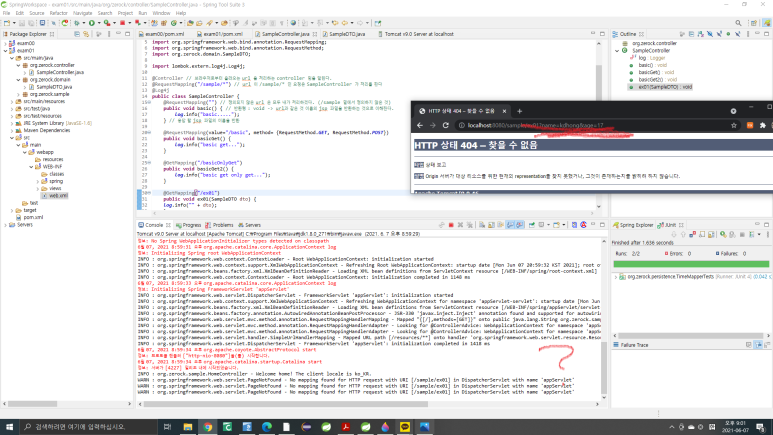
Task: Click Console horizontal scrollbar
Action: coord(286,404)
